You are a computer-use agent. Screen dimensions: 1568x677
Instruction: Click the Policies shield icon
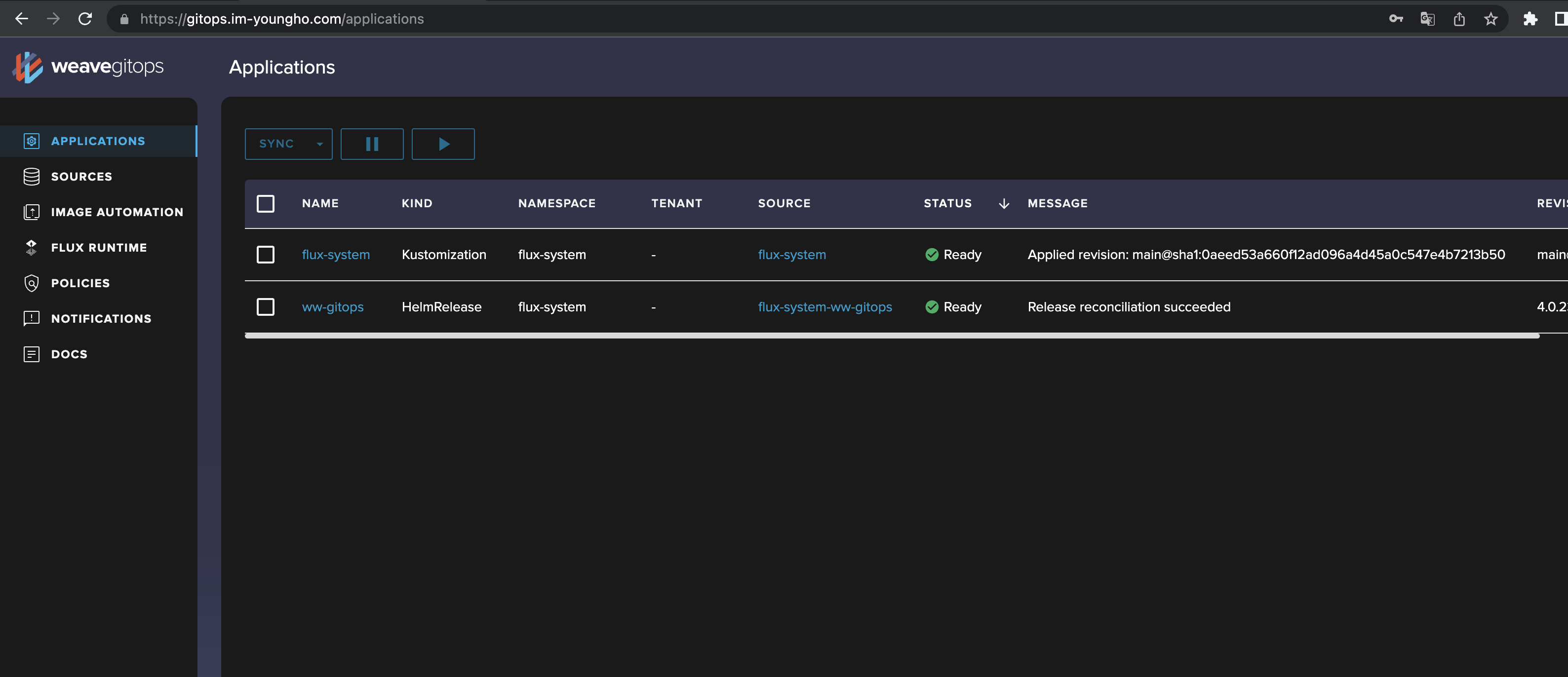(x=31, y=283)
